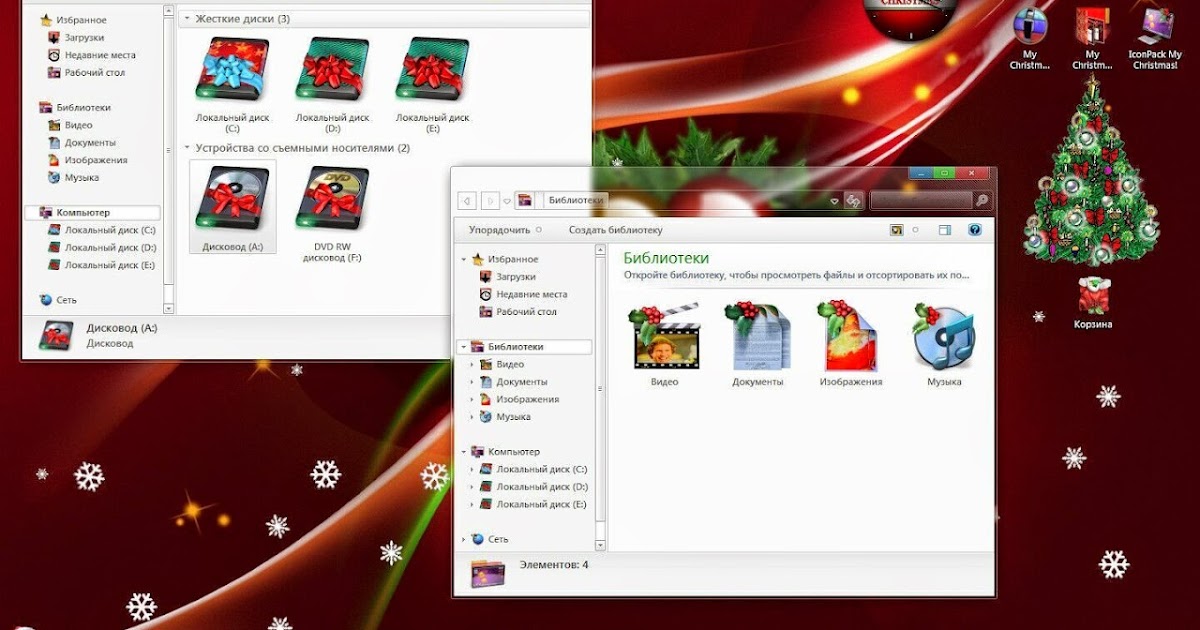Select Рабочий стол in Libraries window sidebar

[x=518, y=312]
